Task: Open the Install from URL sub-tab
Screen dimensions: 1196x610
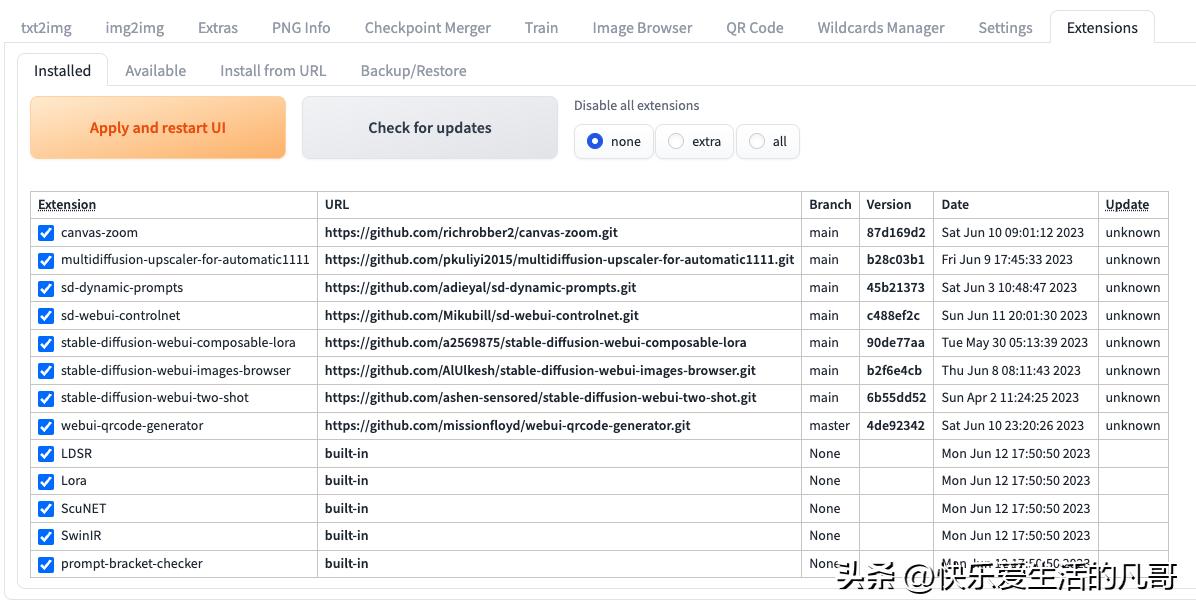Action: pos(273,71)
